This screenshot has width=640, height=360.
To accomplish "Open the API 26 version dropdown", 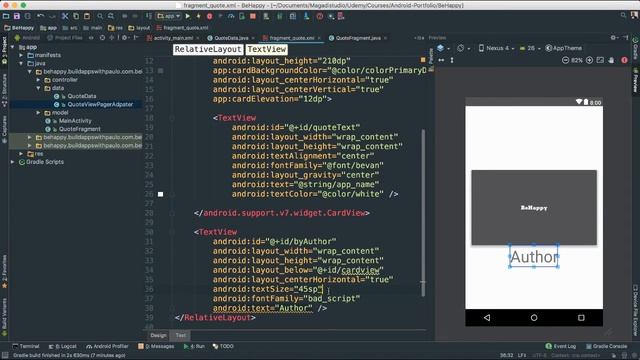I will click(x=529, y=48).
